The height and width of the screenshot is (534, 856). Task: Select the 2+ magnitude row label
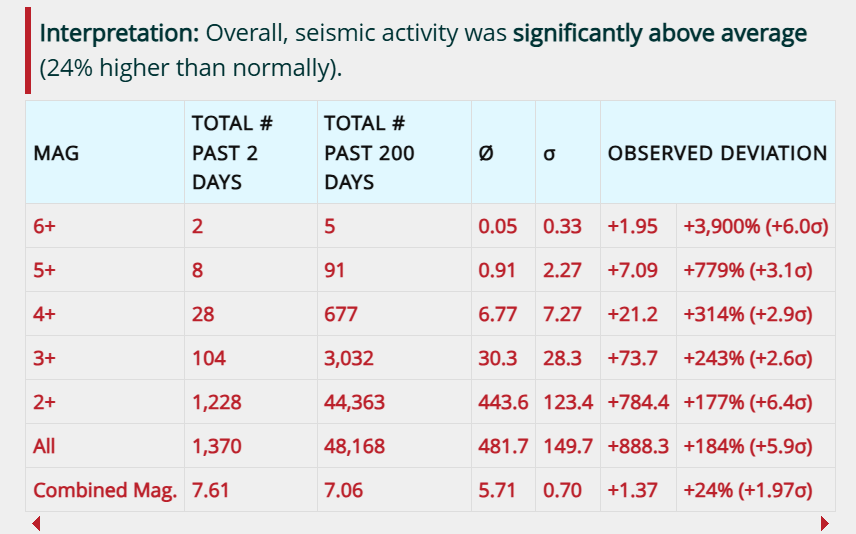(45, 402)
